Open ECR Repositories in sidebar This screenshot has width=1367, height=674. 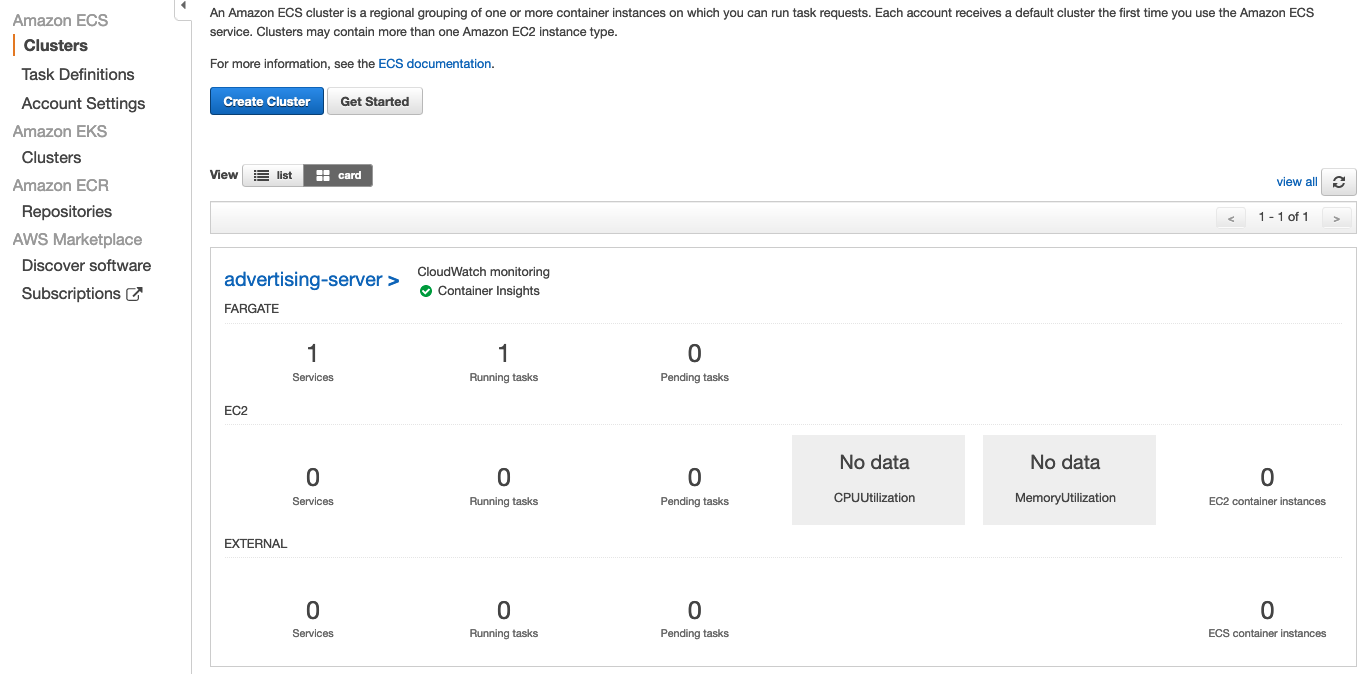(x=67, y=212)
